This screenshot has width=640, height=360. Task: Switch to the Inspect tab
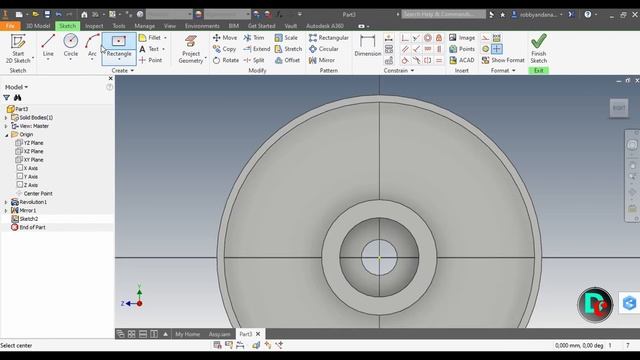tap(94, 26)
